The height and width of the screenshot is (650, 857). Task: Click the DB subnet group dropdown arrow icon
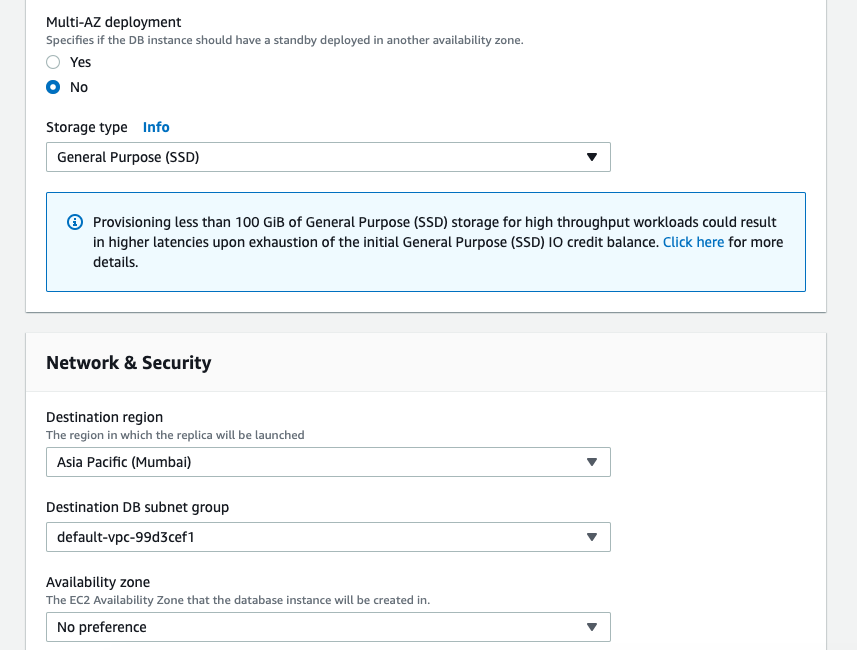pyautogui.click(x=591, y=537)
